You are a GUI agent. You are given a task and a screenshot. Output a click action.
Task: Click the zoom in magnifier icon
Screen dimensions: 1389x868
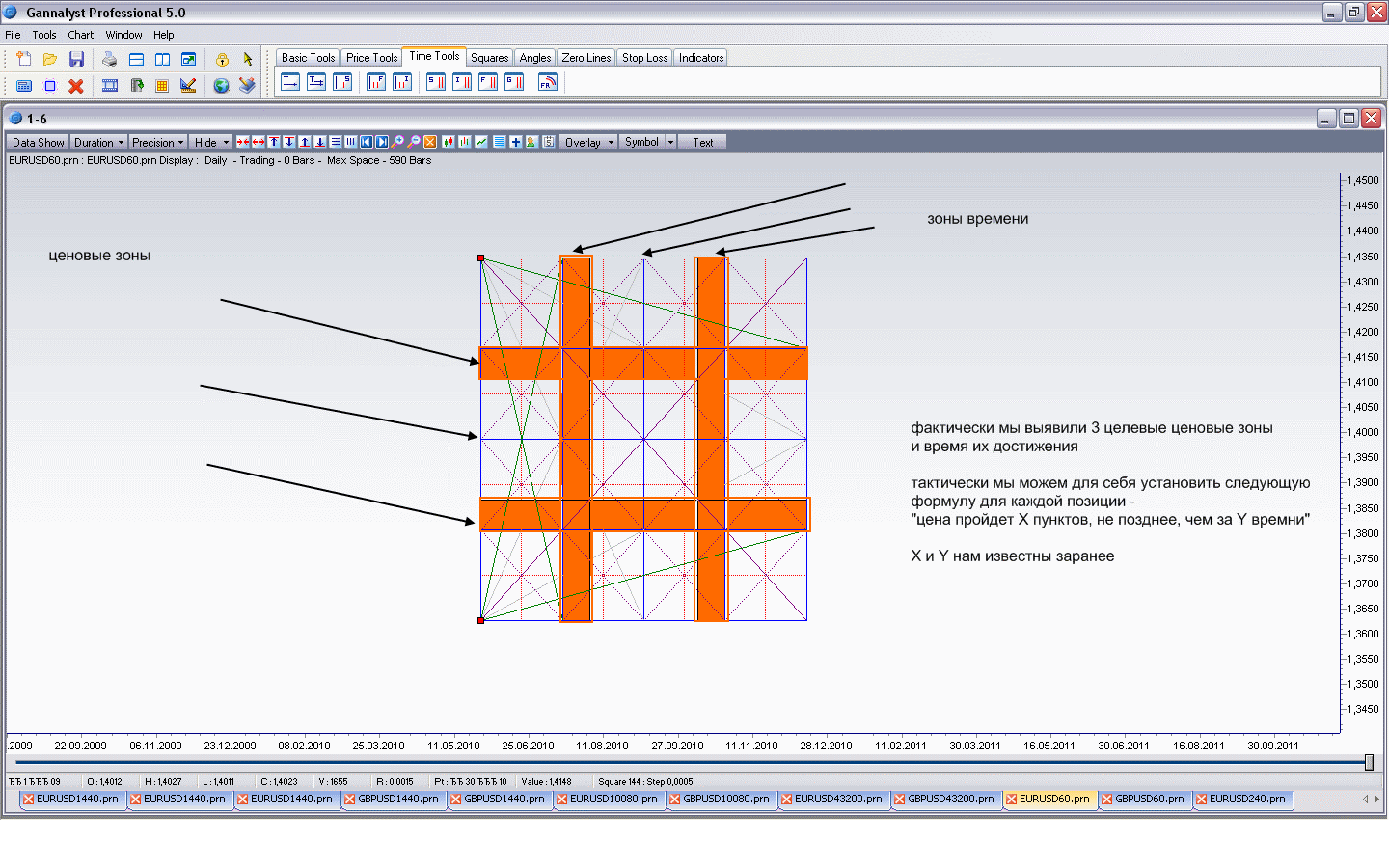pos(397,142)
